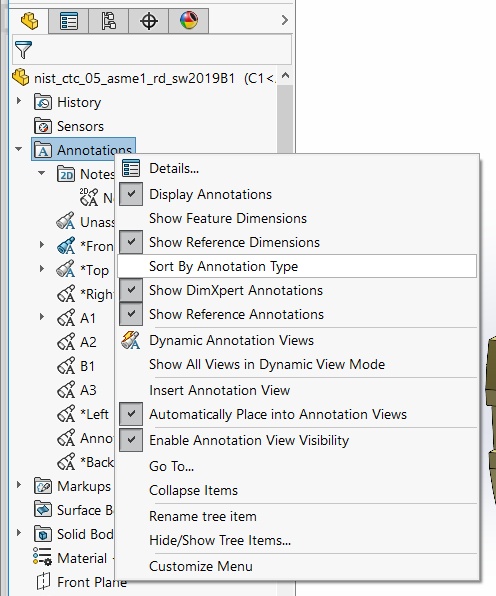Select the Material tree item icon
496x596 pixels.
(42, 558)
